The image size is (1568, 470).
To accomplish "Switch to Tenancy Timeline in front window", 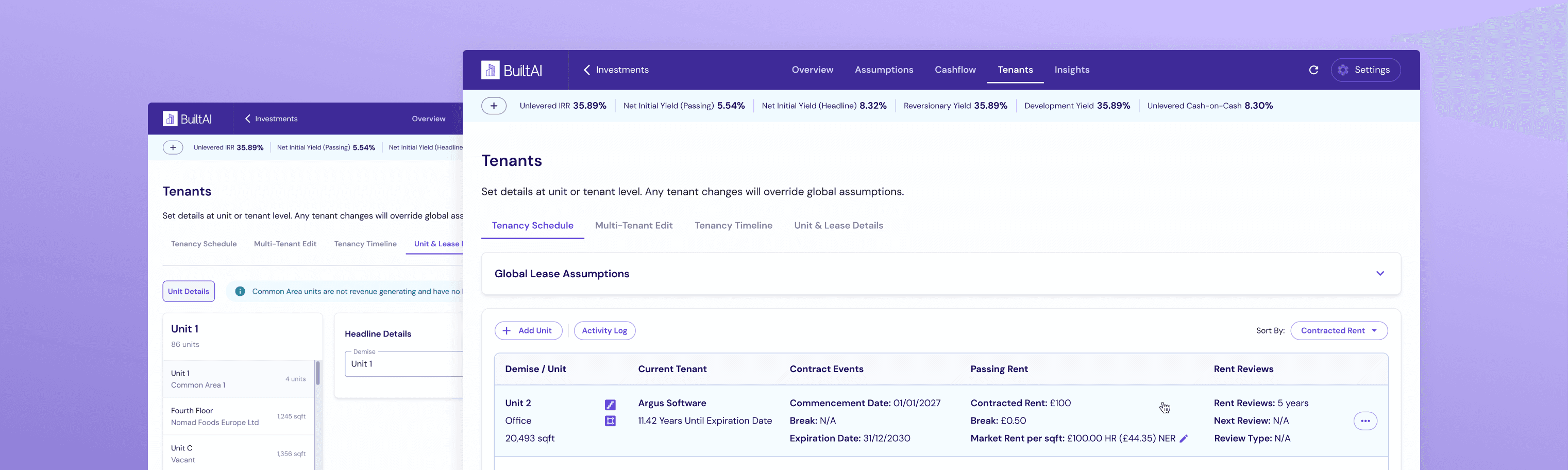I will [x=733, y=225].
